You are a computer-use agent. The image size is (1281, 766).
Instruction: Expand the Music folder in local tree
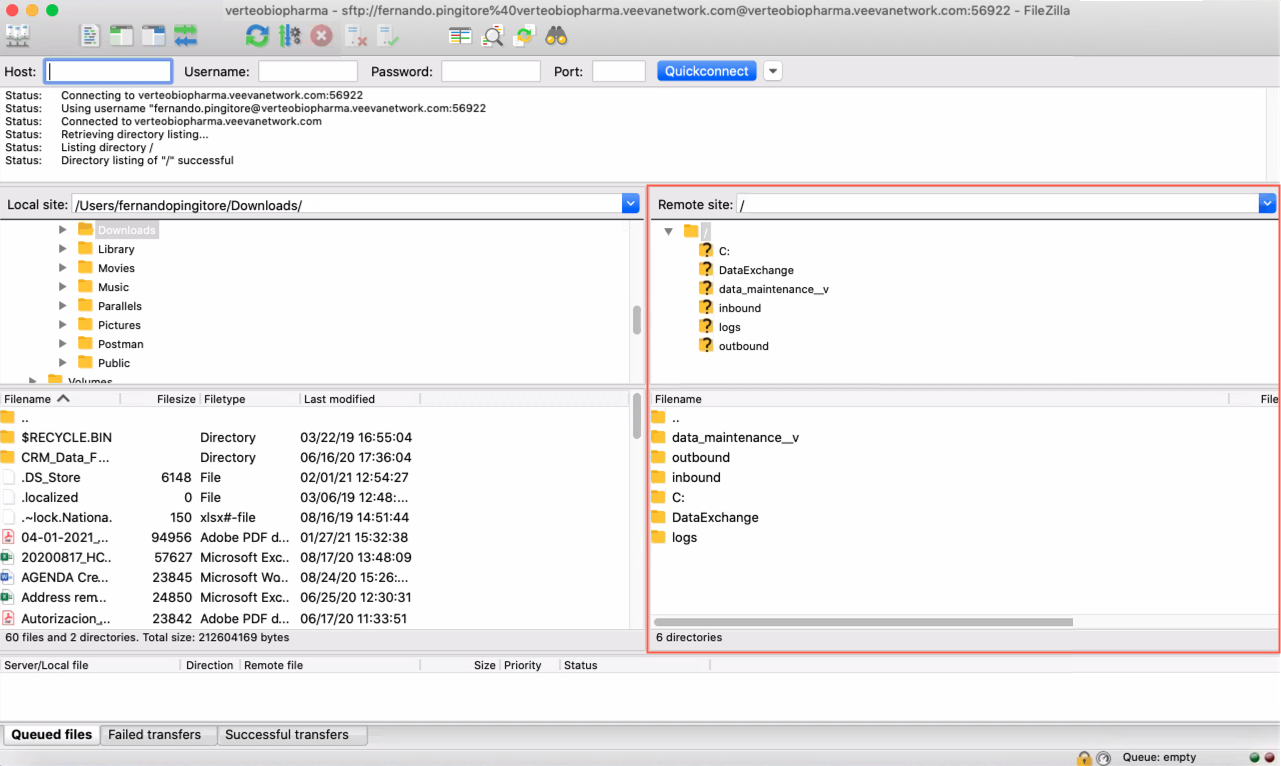tap(63, 287)
